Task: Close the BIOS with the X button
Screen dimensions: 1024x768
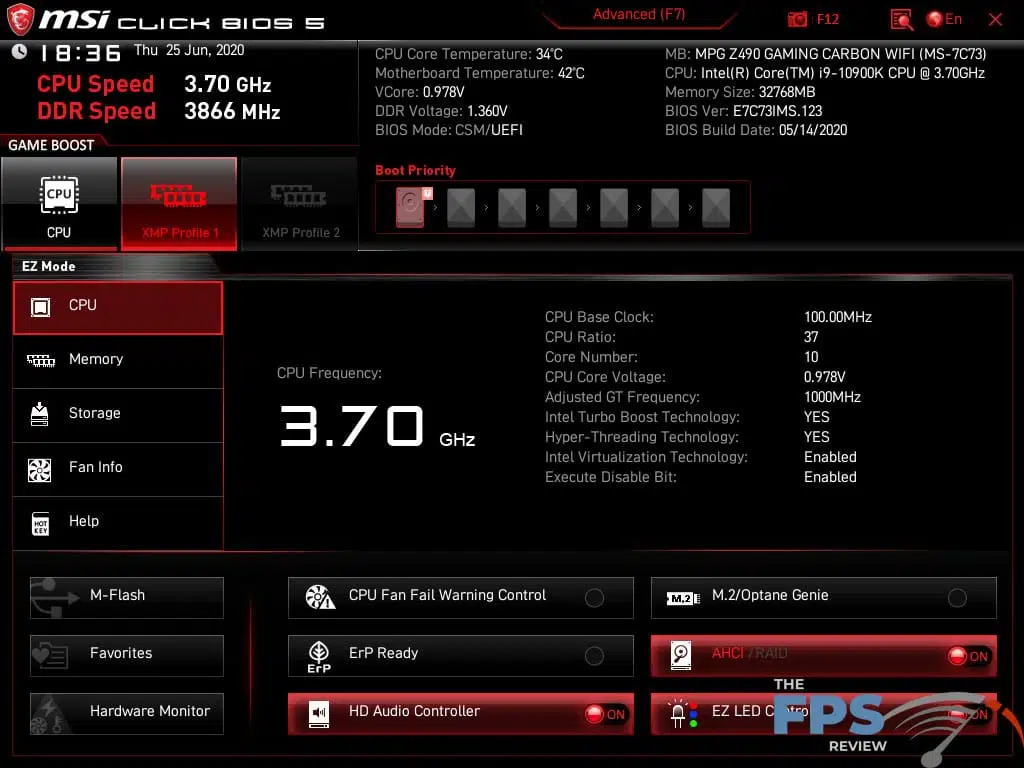Action: pos(995,20)
